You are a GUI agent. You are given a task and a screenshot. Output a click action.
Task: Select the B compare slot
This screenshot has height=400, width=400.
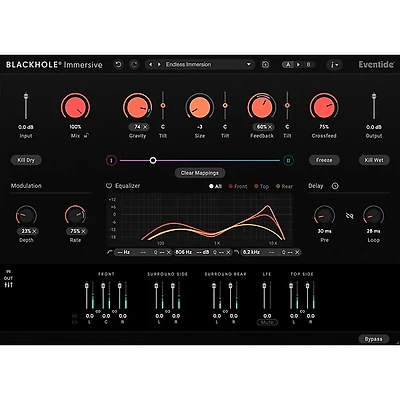click(308, 64)
